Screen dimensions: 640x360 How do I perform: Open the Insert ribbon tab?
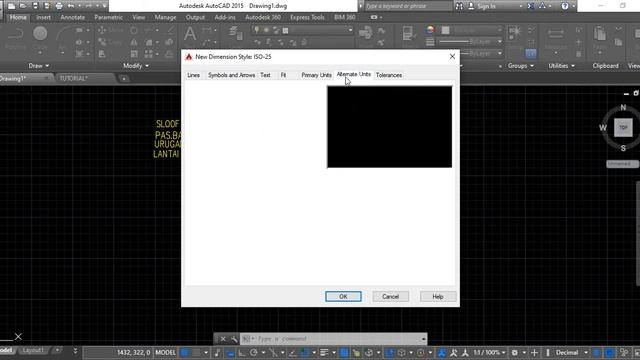pyautogui.click(x=43, y=17)
